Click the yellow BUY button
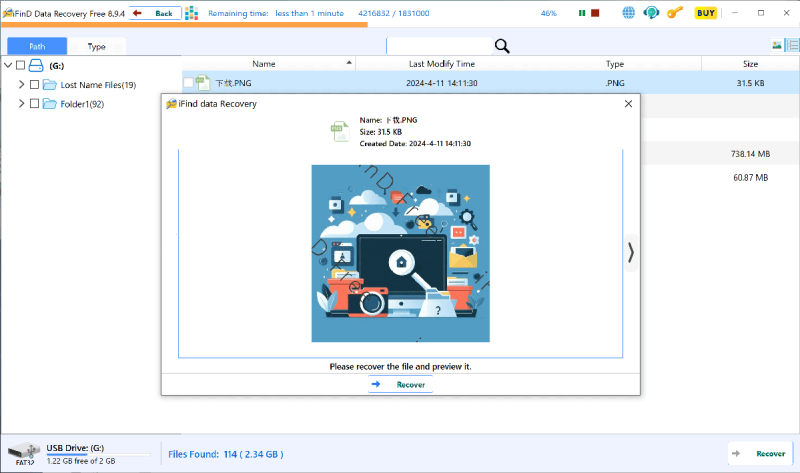 click(706, 13)
